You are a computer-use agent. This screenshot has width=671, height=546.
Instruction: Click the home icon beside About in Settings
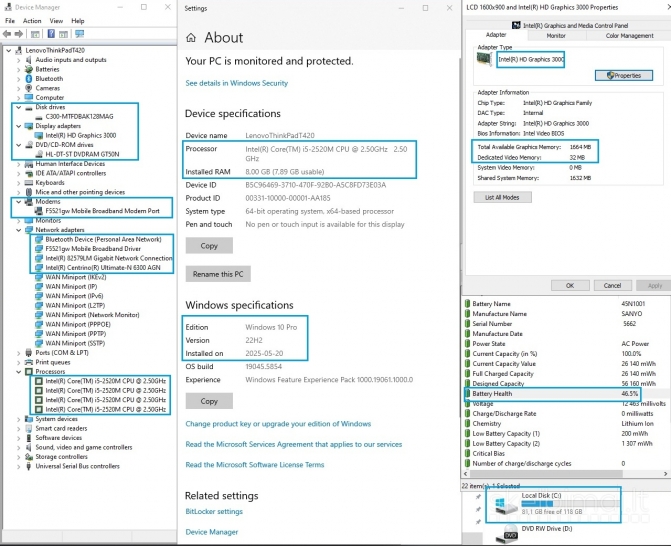(x=191, y=38)
